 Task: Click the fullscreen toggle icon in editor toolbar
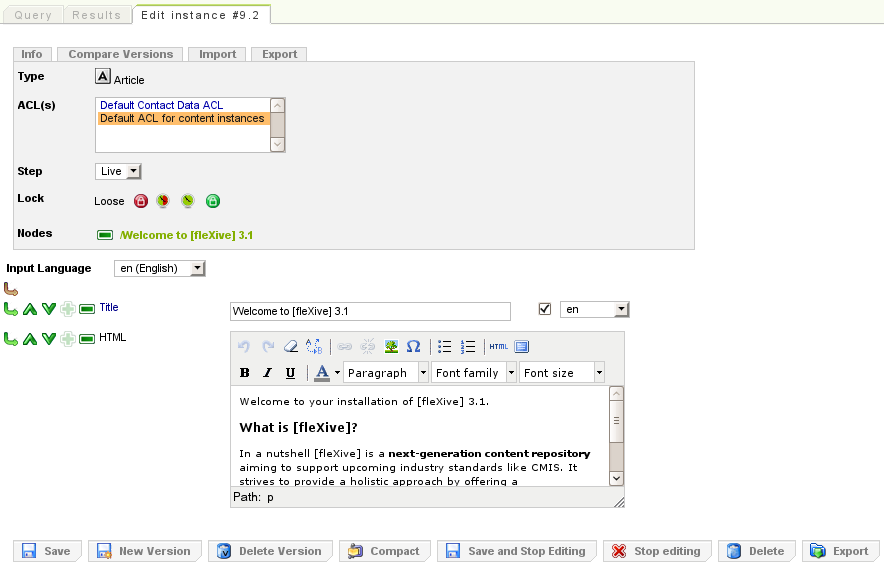(521, 346)
